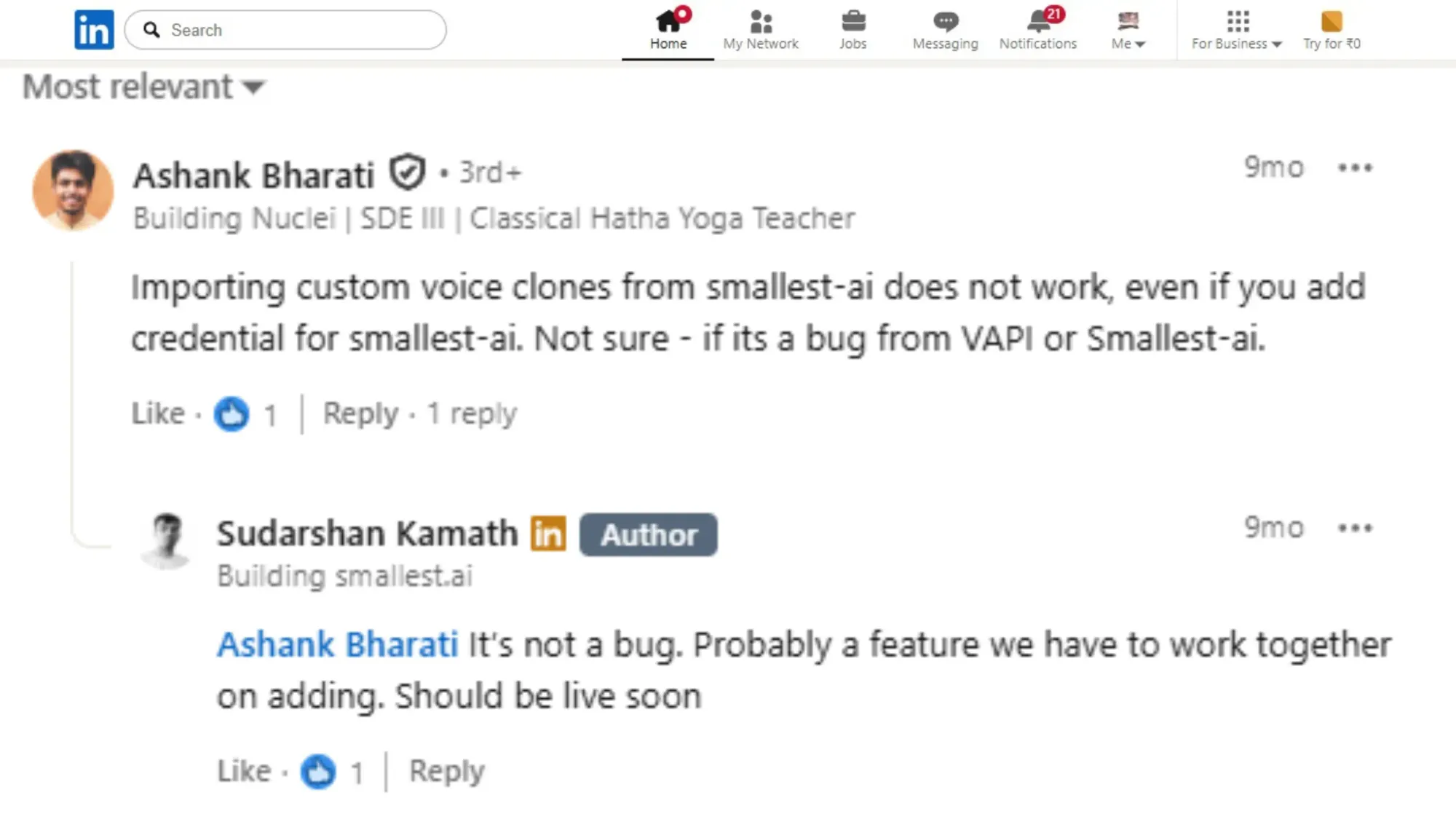
Task: Open Notifications with 21 alerts
Action: (1037, 22)
